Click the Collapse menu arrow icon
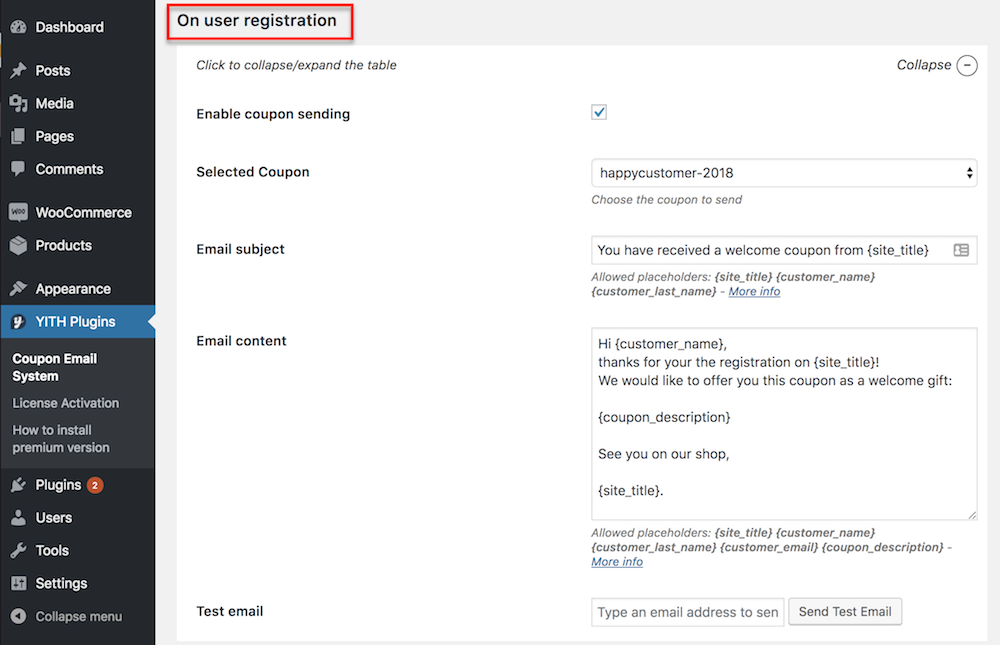Screen dimensions: 1000x645 click(18, 616)
